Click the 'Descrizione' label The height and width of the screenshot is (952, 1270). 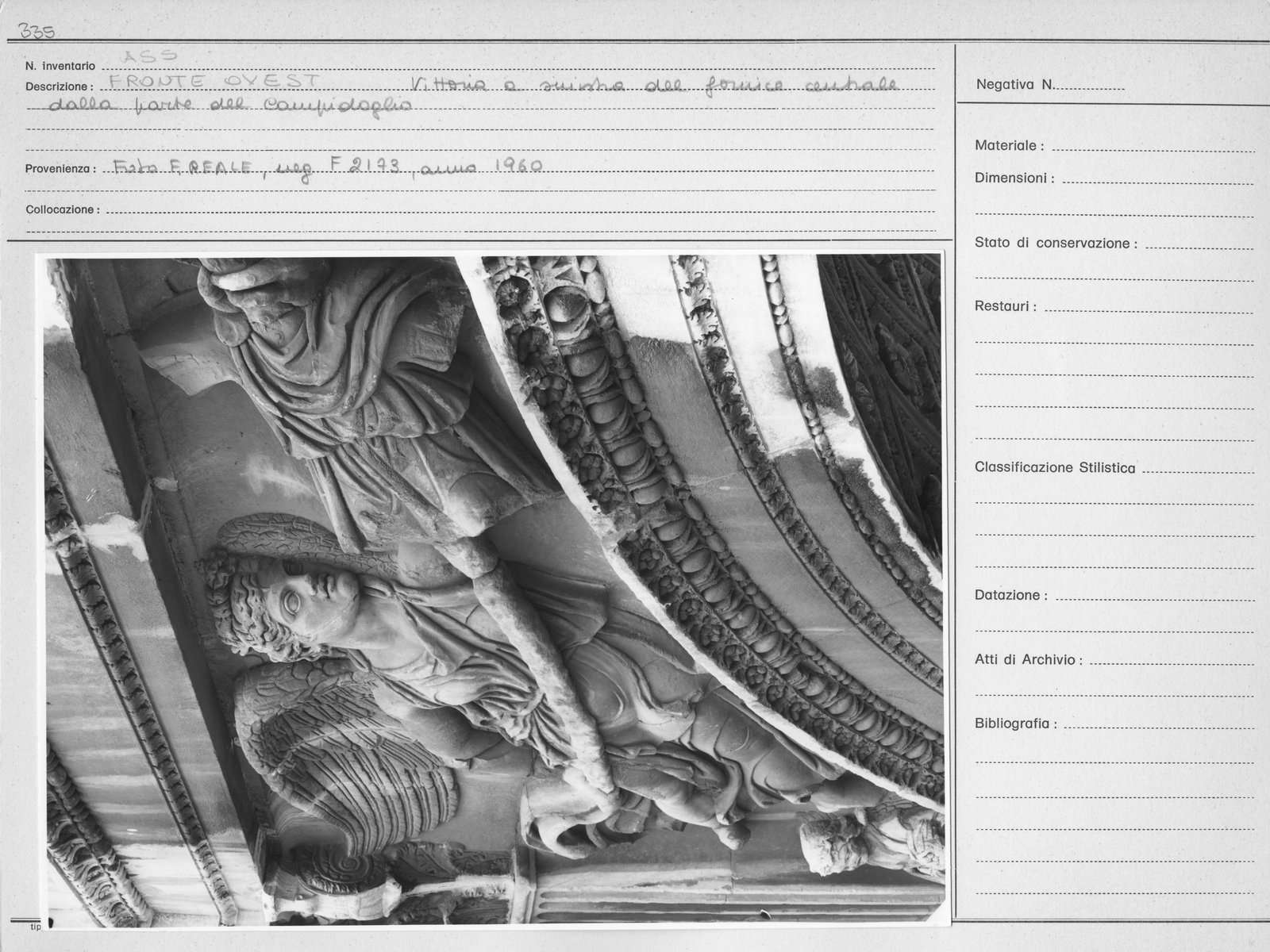click(x=60, y=87)
